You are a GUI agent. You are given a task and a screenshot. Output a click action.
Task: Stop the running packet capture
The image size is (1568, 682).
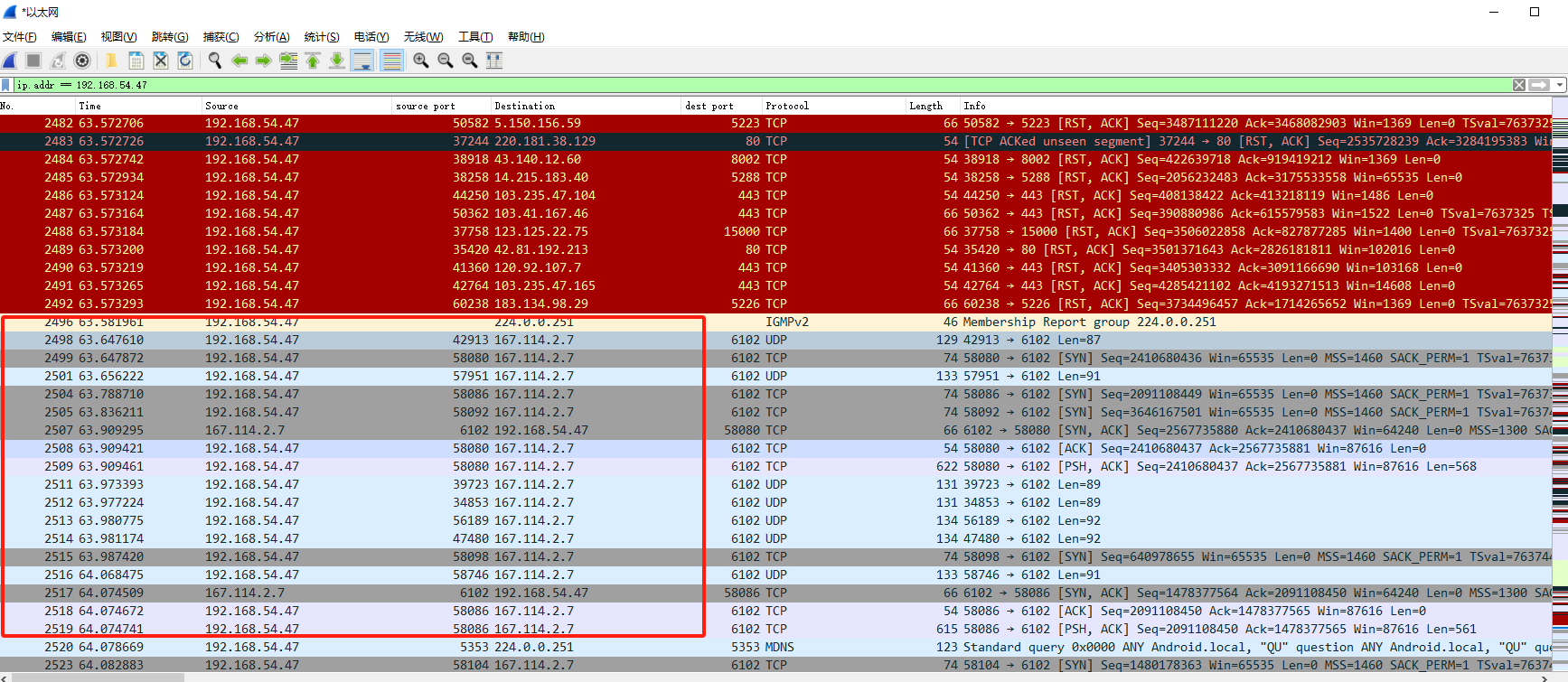click(33, 61)
